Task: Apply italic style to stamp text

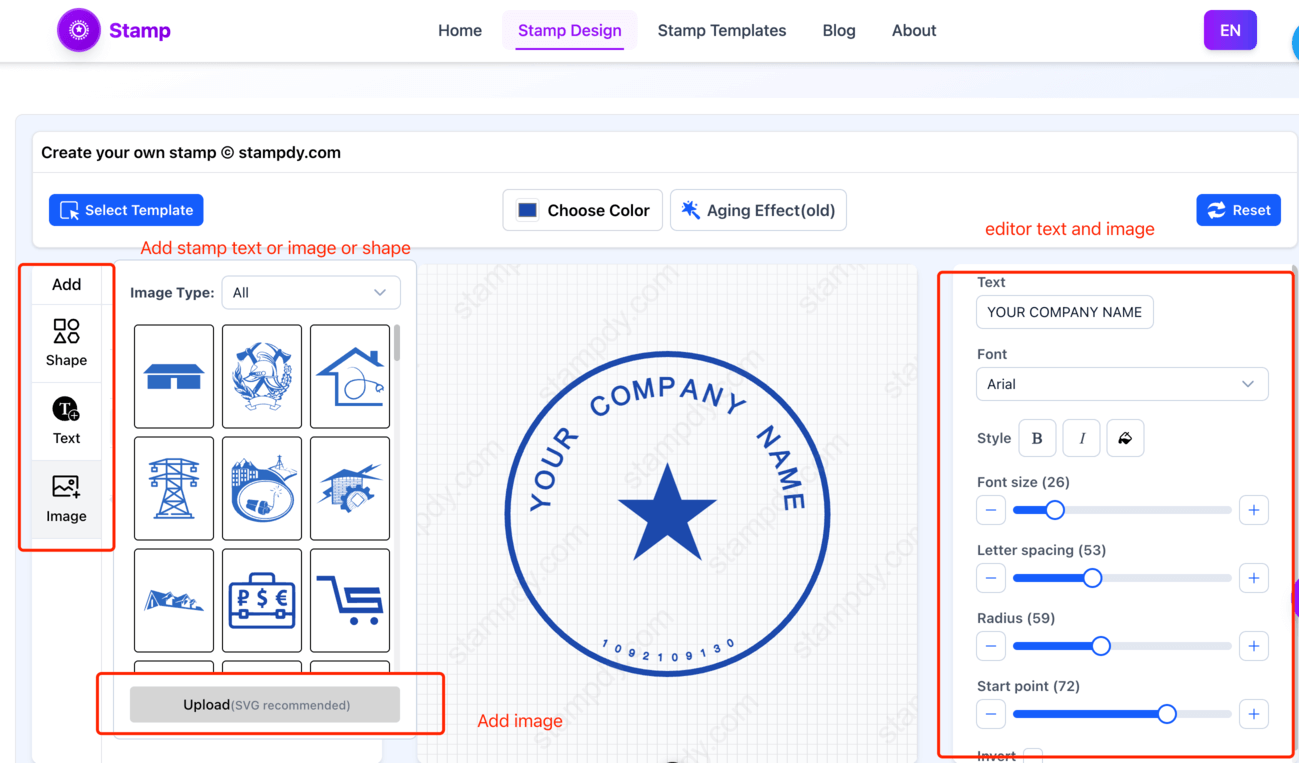Action: point(1081,438)
